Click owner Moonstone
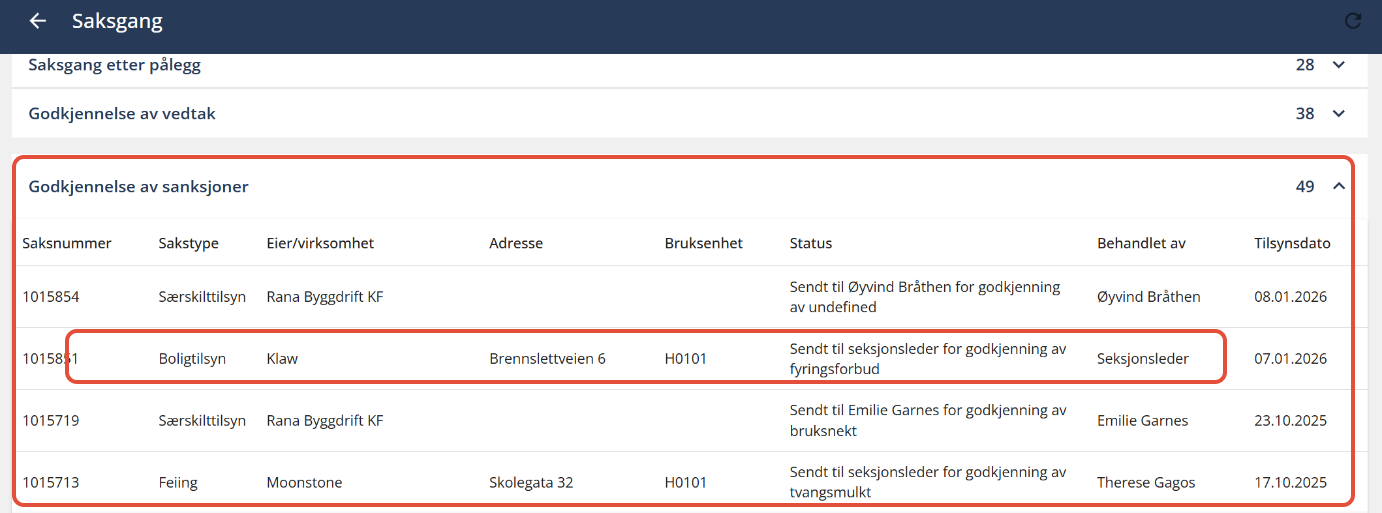This screenshot has height=513, width=1382. tap(304, 483)
